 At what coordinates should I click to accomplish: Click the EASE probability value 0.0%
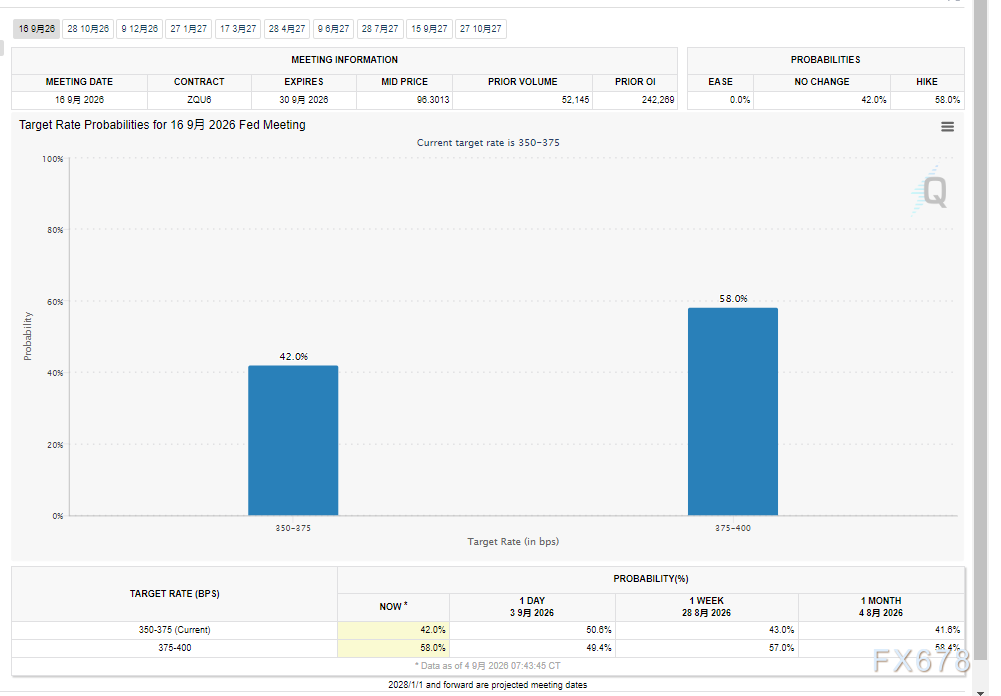tap(740, 100)
